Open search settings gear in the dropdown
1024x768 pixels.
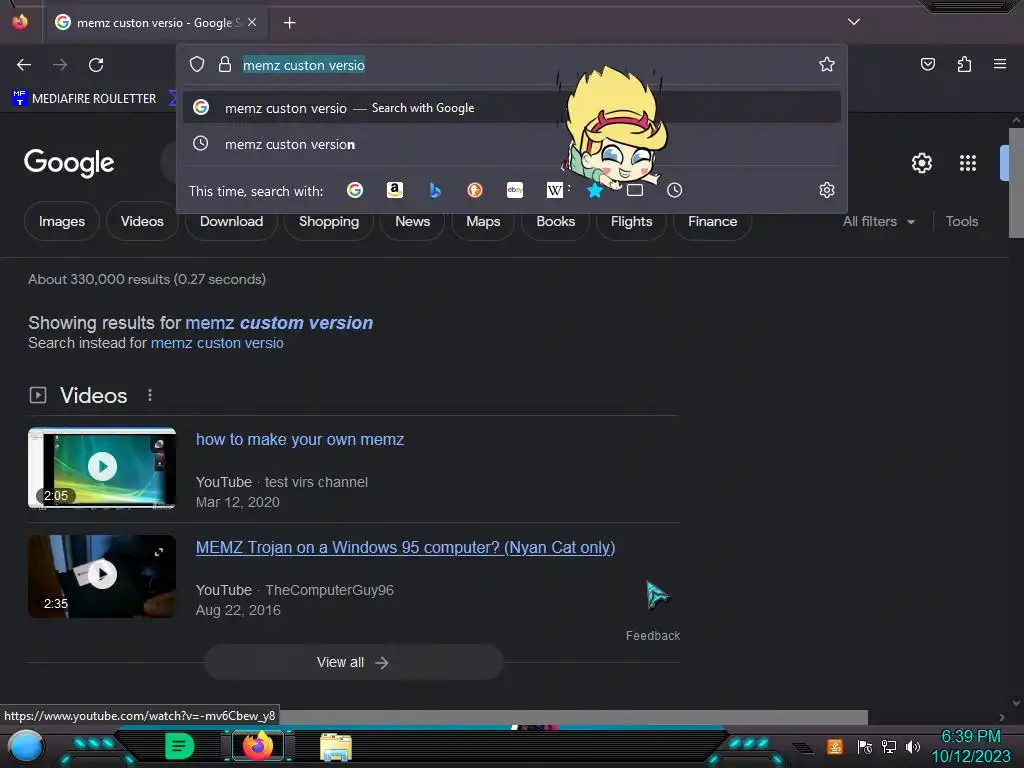tap(827, 190)
